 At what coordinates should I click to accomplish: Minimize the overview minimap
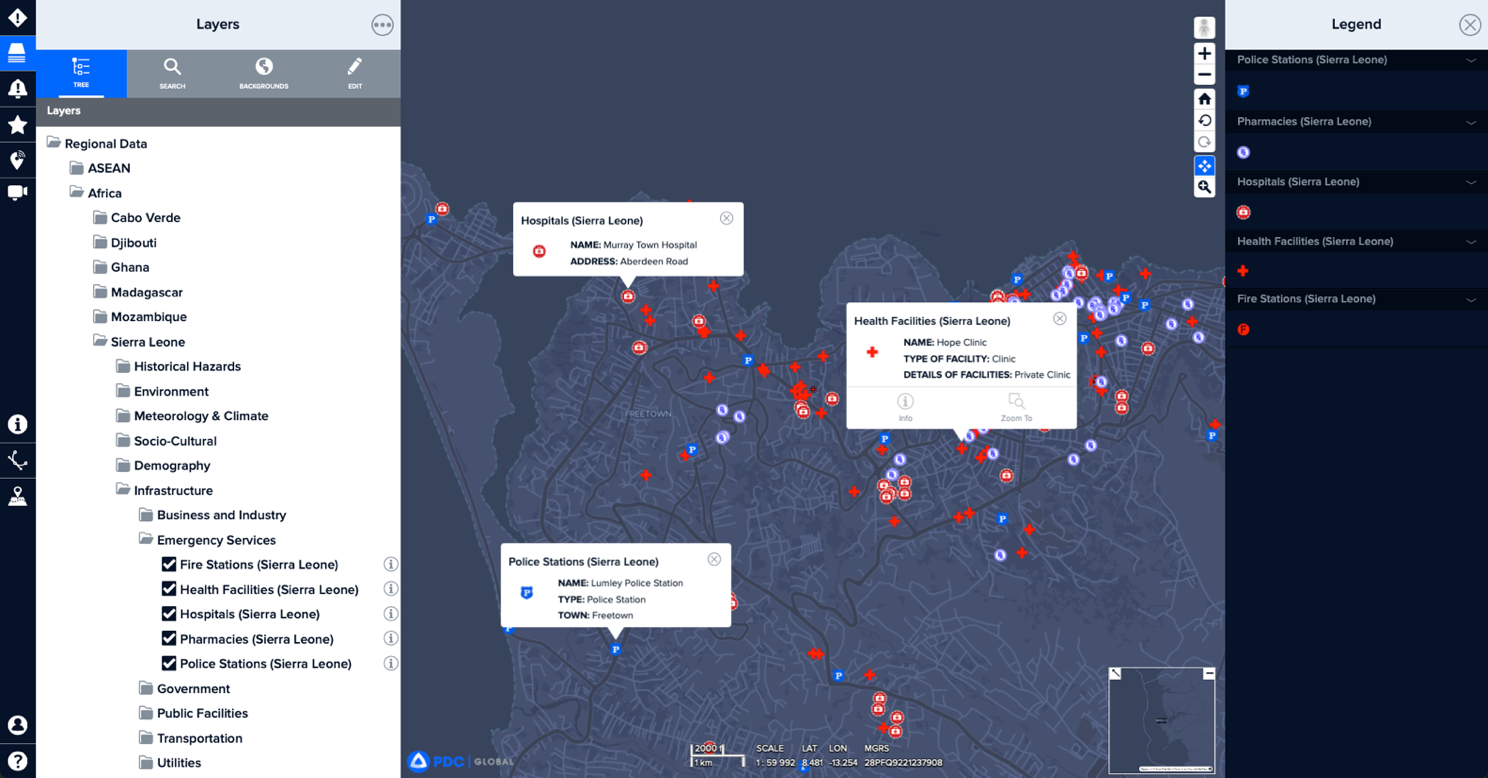click(x=1209, y=674)
